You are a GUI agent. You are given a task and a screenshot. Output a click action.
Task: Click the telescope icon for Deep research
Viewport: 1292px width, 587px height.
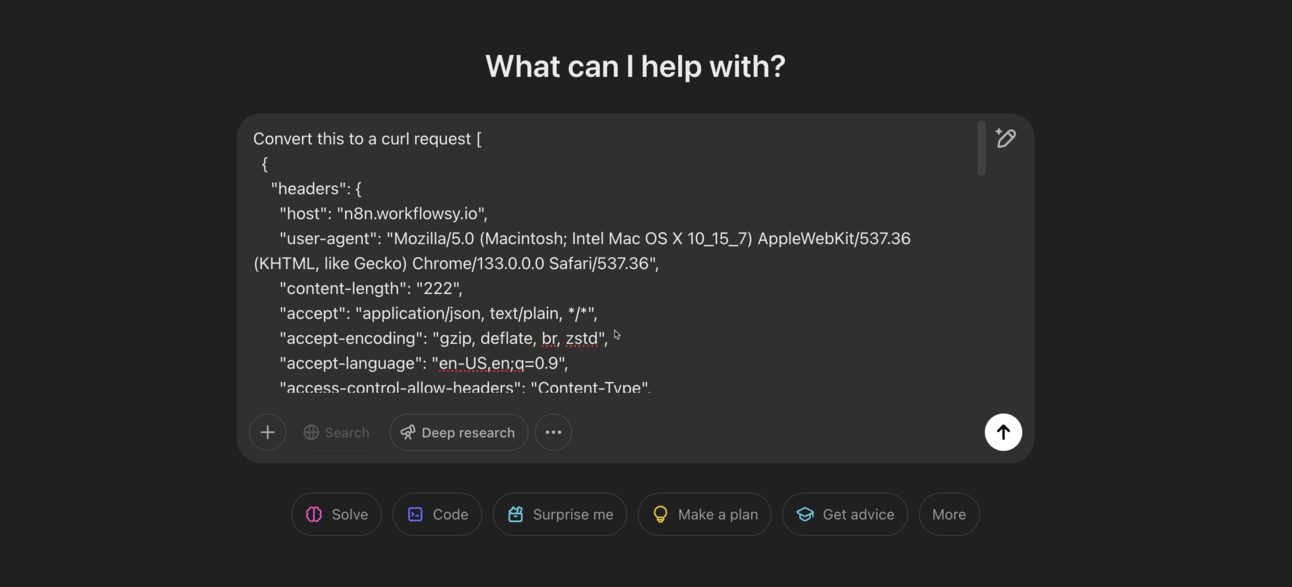coord(408,432)
